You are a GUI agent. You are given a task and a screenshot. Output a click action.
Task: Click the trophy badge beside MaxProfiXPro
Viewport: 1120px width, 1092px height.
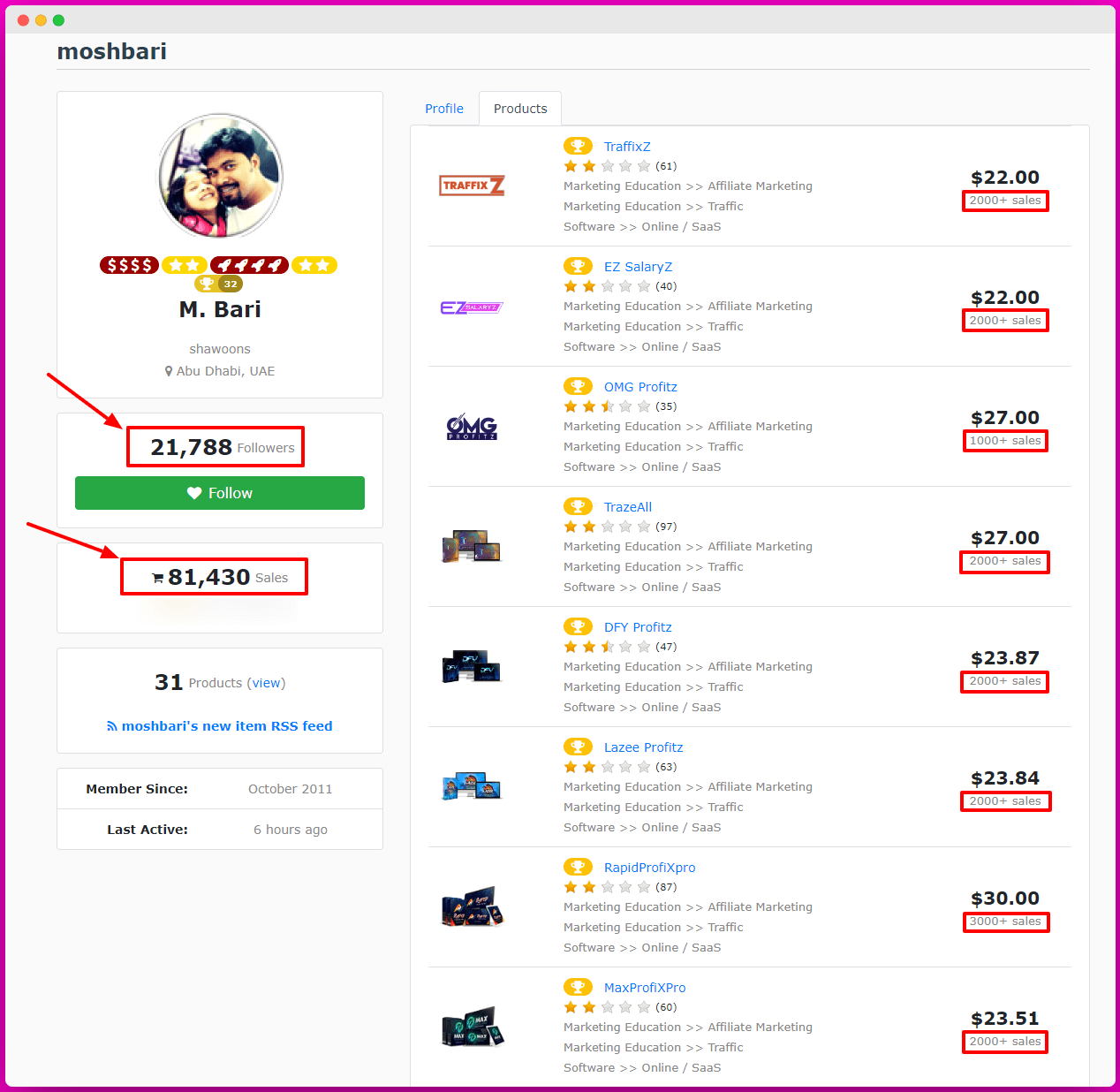pyautogui.click(x=578, y=987)
